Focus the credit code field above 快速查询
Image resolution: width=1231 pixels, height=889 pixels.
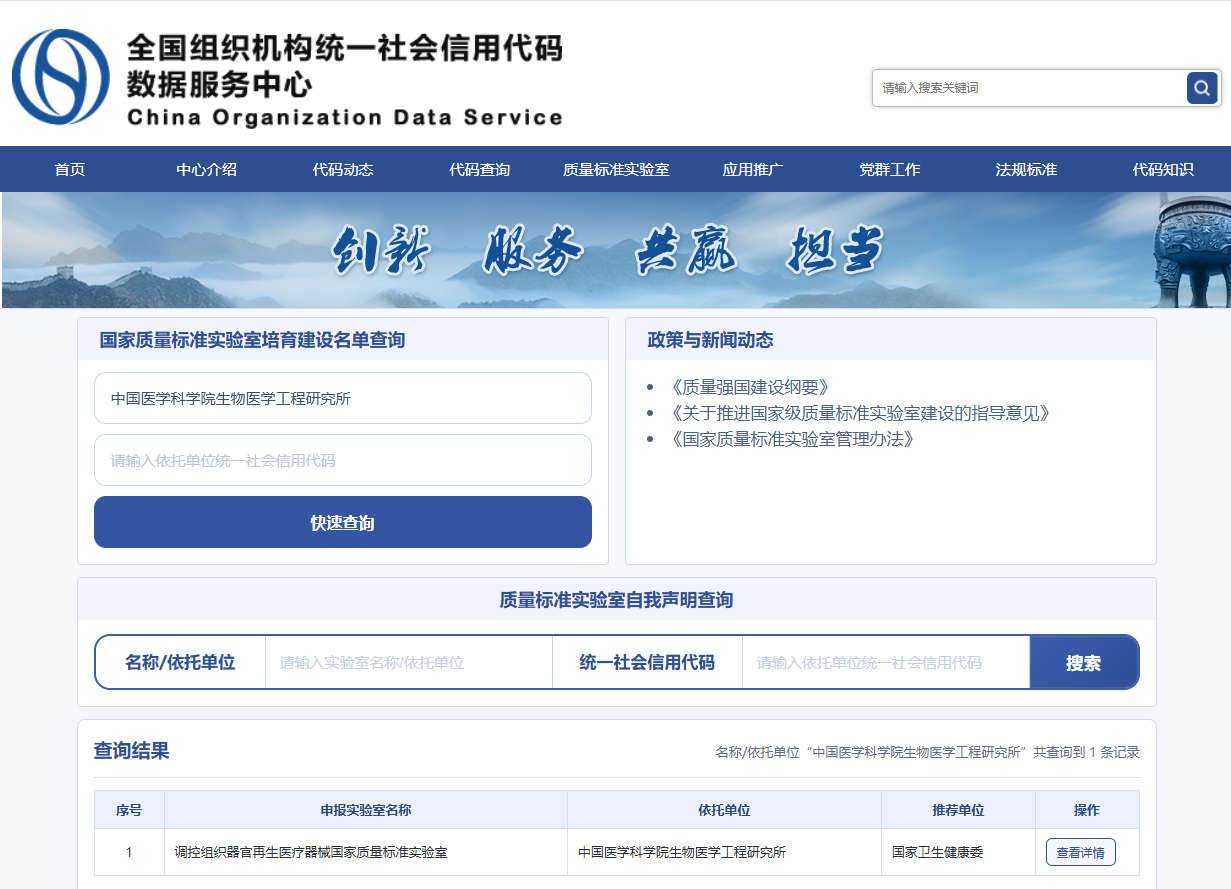pos(342,460)
